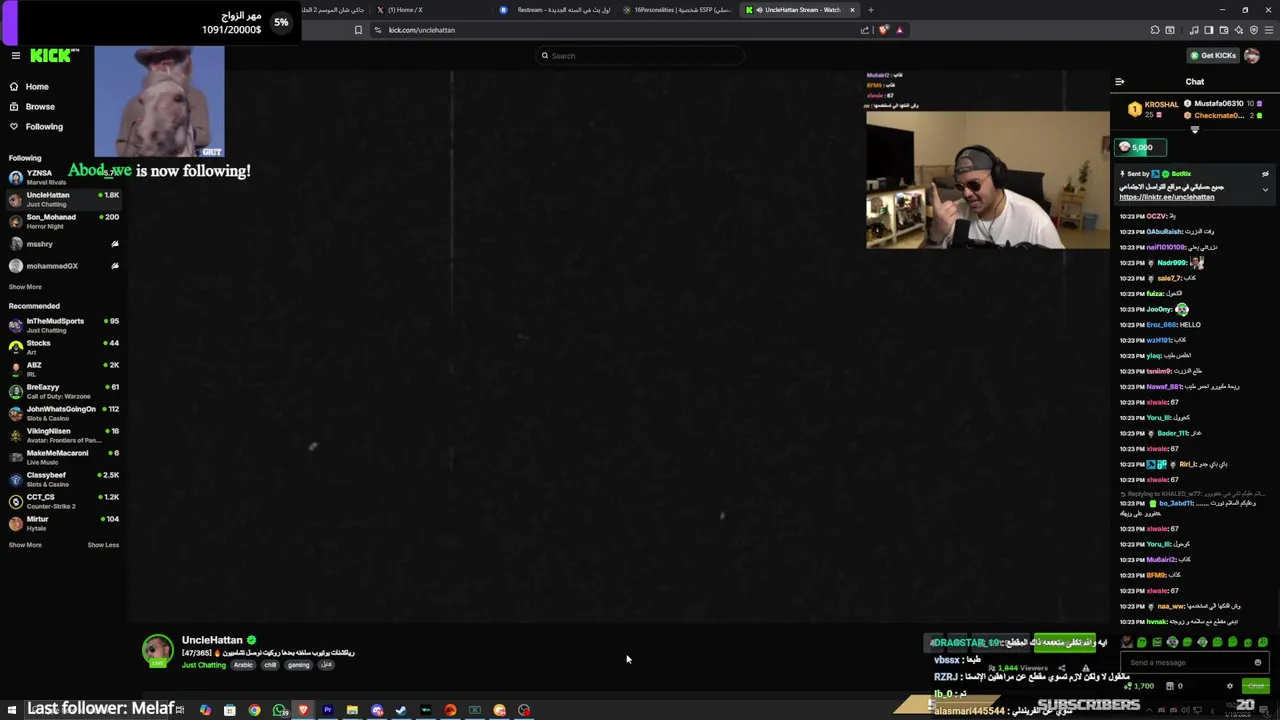This screenshot has height=720, width=1280.
Task: Open Brave Rewards triangle icon
Action: [x=899, y=30]
